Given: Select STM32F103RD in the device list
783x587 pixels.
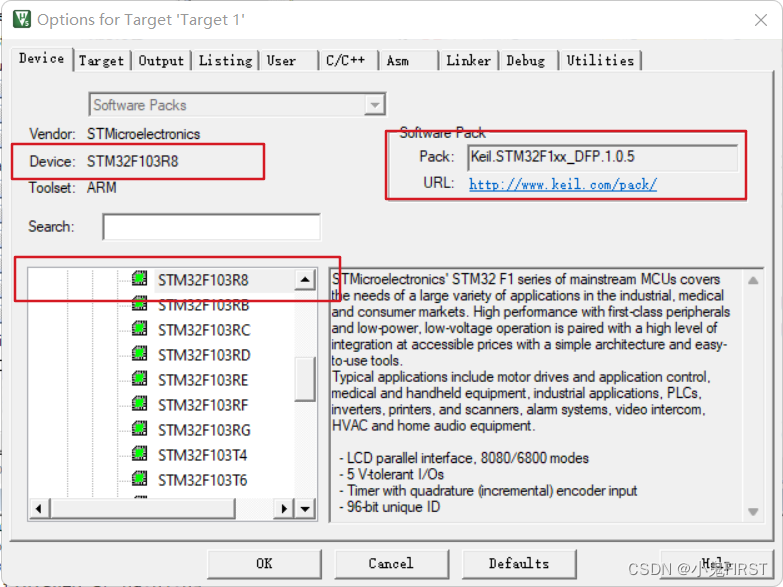Looking at the screenshot, I should pos(204,355).
